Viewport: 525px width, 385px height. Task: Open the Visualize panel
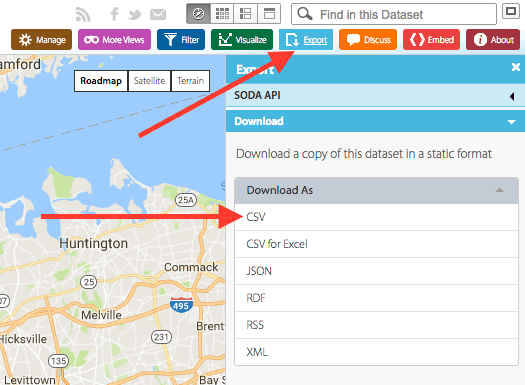click(x=242, y=40)
